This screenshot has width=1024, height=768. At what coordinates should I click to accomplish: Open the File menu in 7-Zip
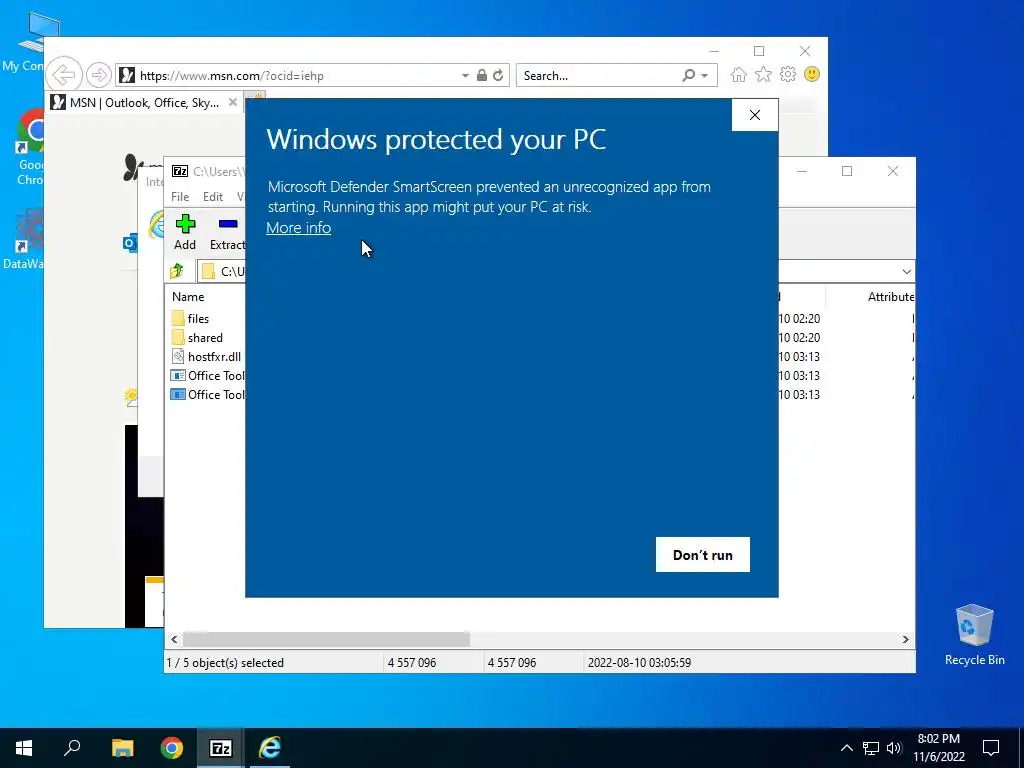coord(180,197)
